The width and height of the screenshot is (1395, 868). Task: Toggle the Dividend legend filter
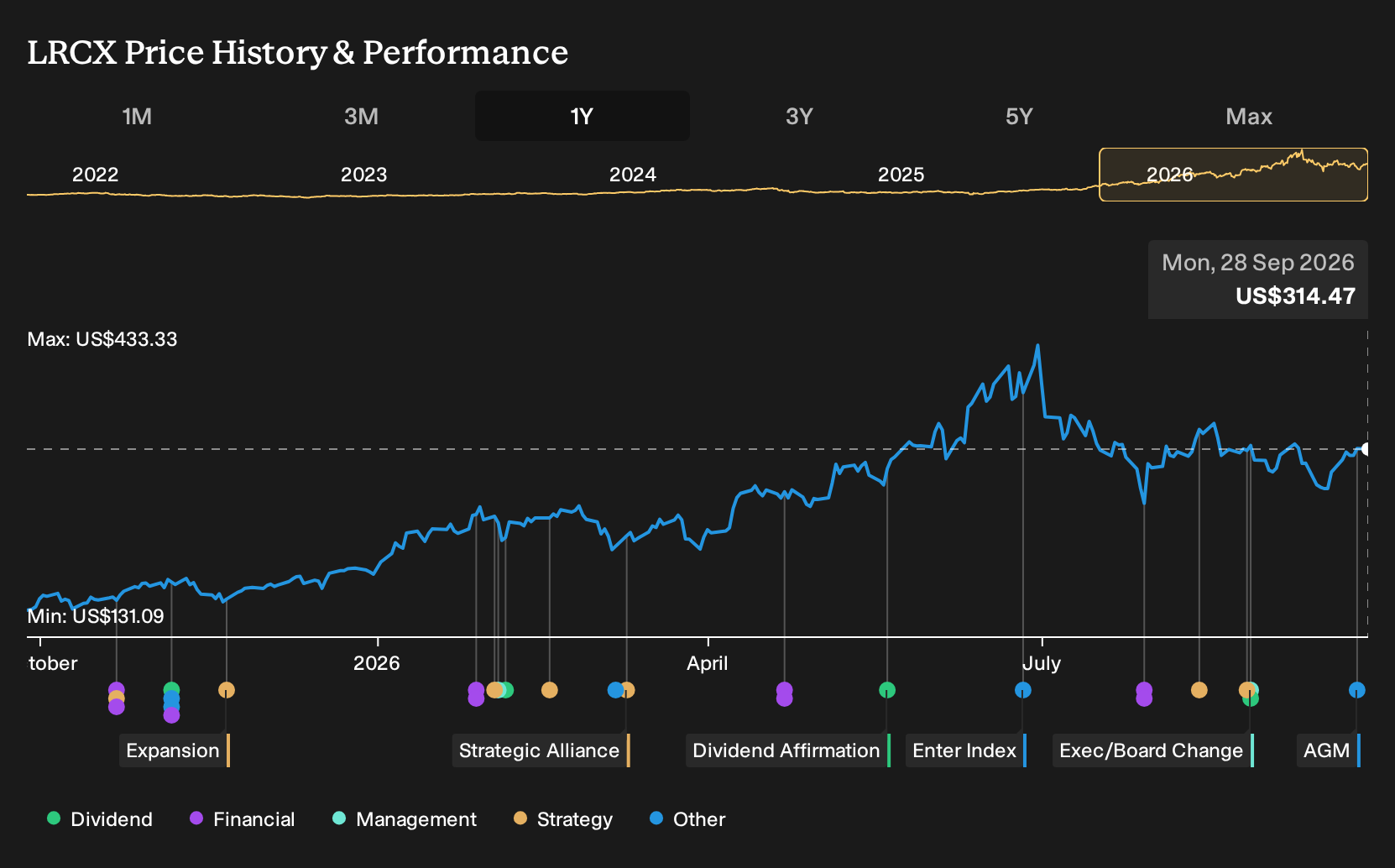point(100,819)
